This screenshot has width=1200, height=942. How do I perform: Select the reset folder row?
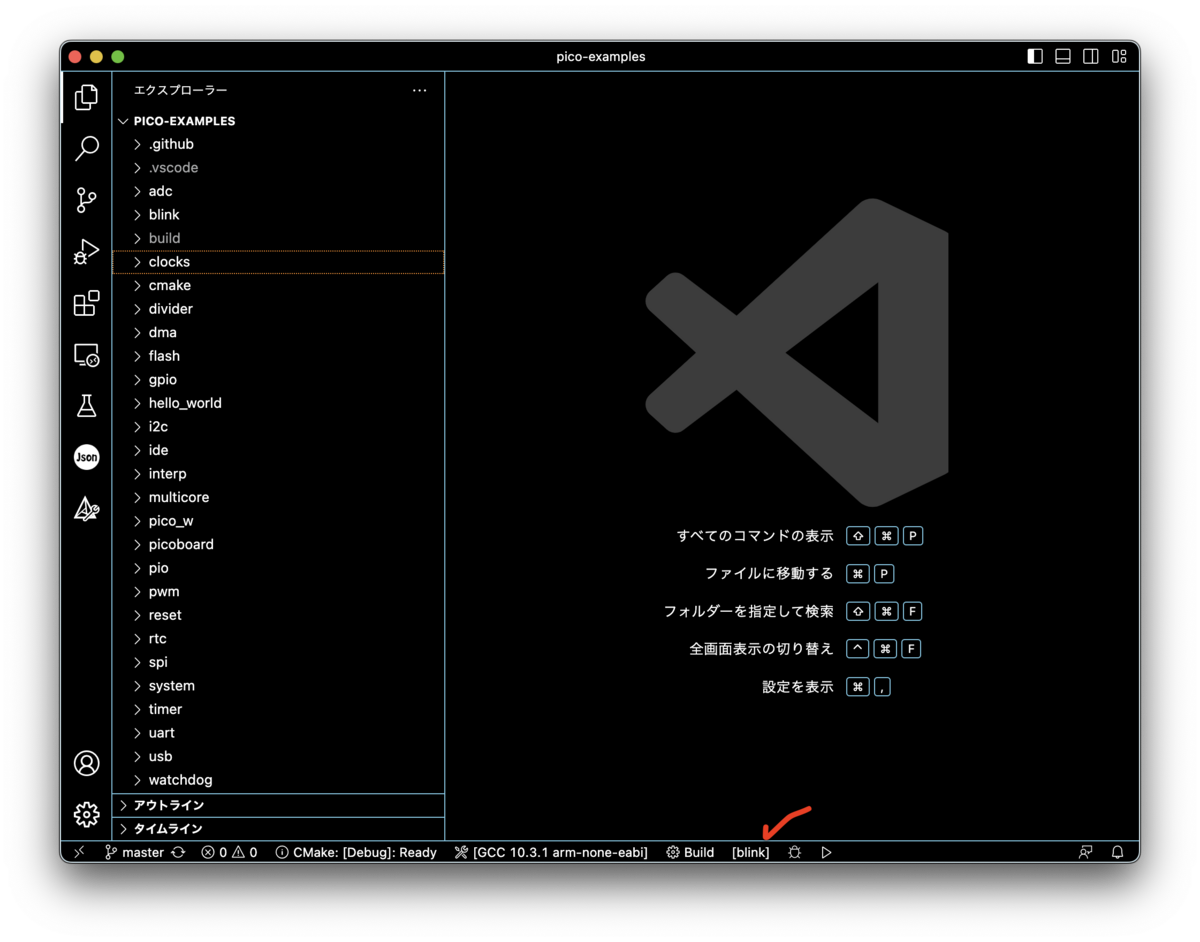point(278,615)
